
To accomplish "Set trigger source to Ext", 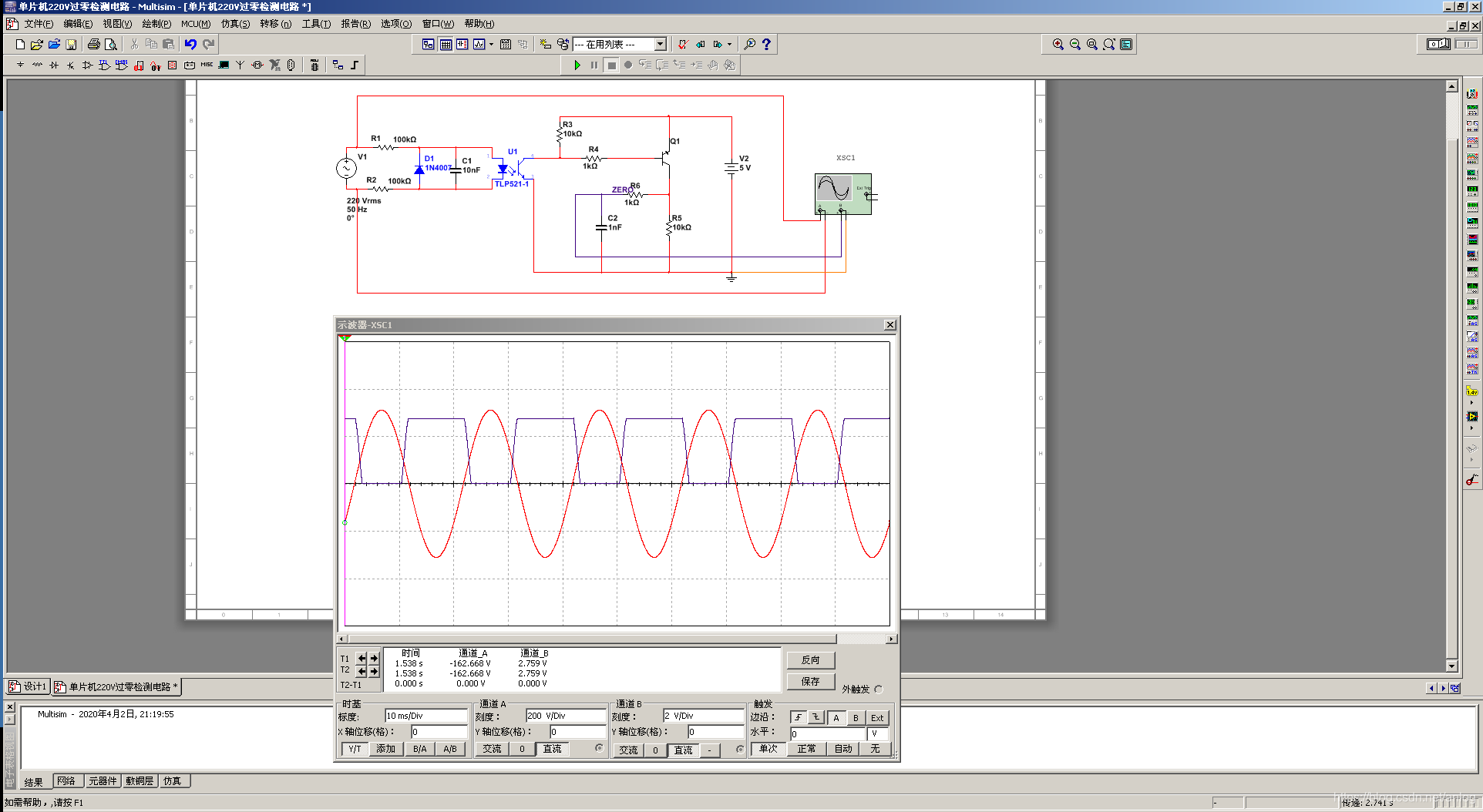I will [x=877, y=718].
